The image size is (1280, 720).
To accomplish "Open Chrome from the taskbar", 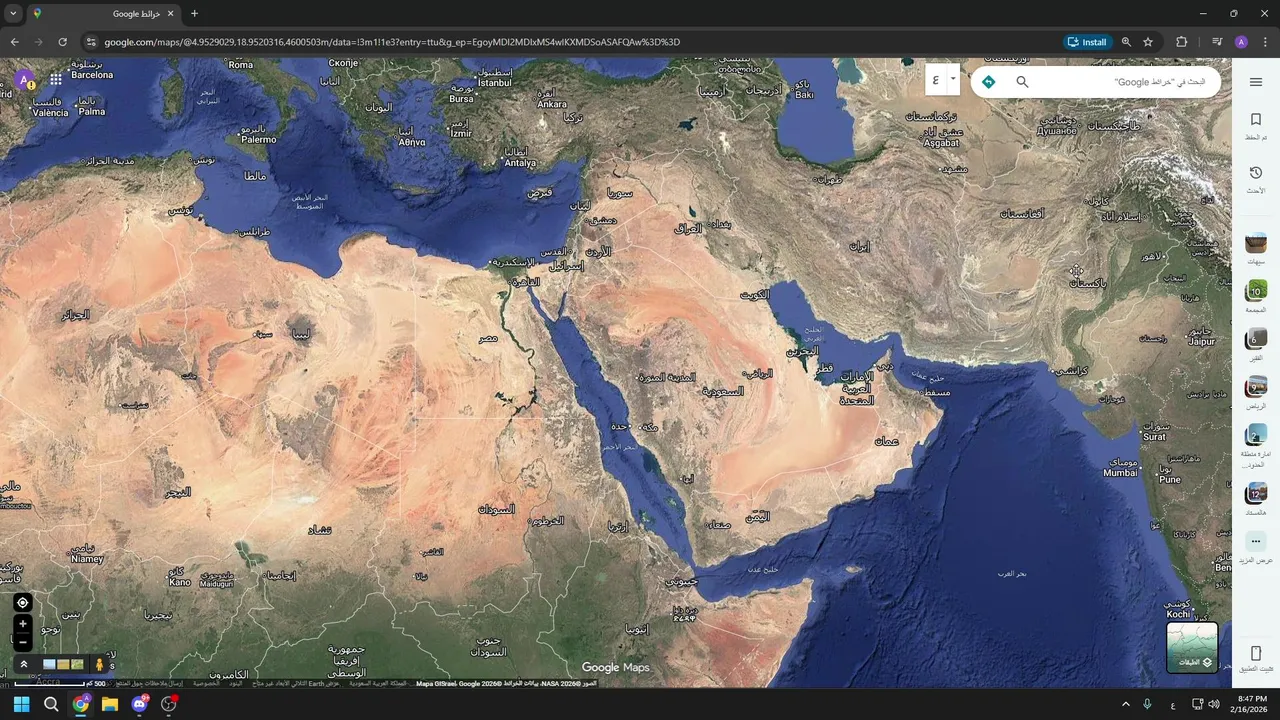I will [80, 704].
